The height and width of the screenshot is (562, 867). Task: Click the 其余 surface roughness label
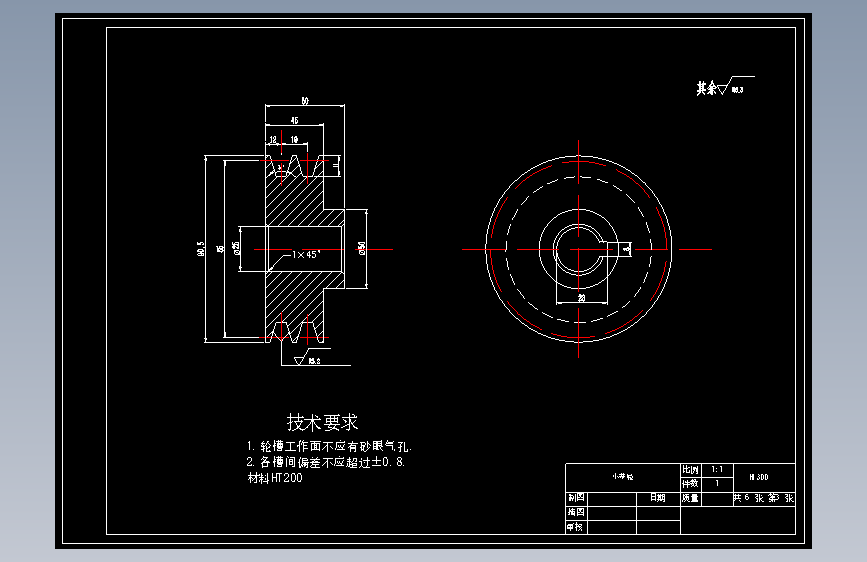(706, 88)
